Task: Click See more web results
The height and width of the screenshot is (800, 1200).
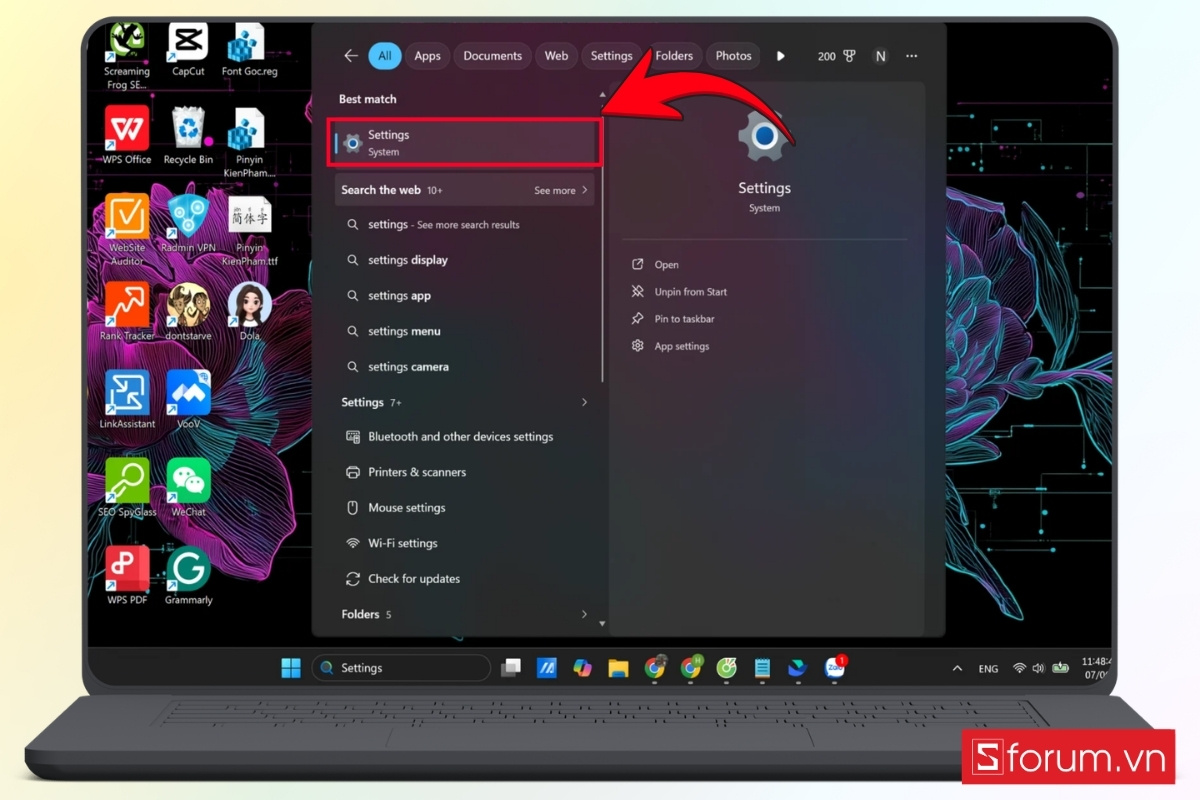Action: click(x=561, y=190)
